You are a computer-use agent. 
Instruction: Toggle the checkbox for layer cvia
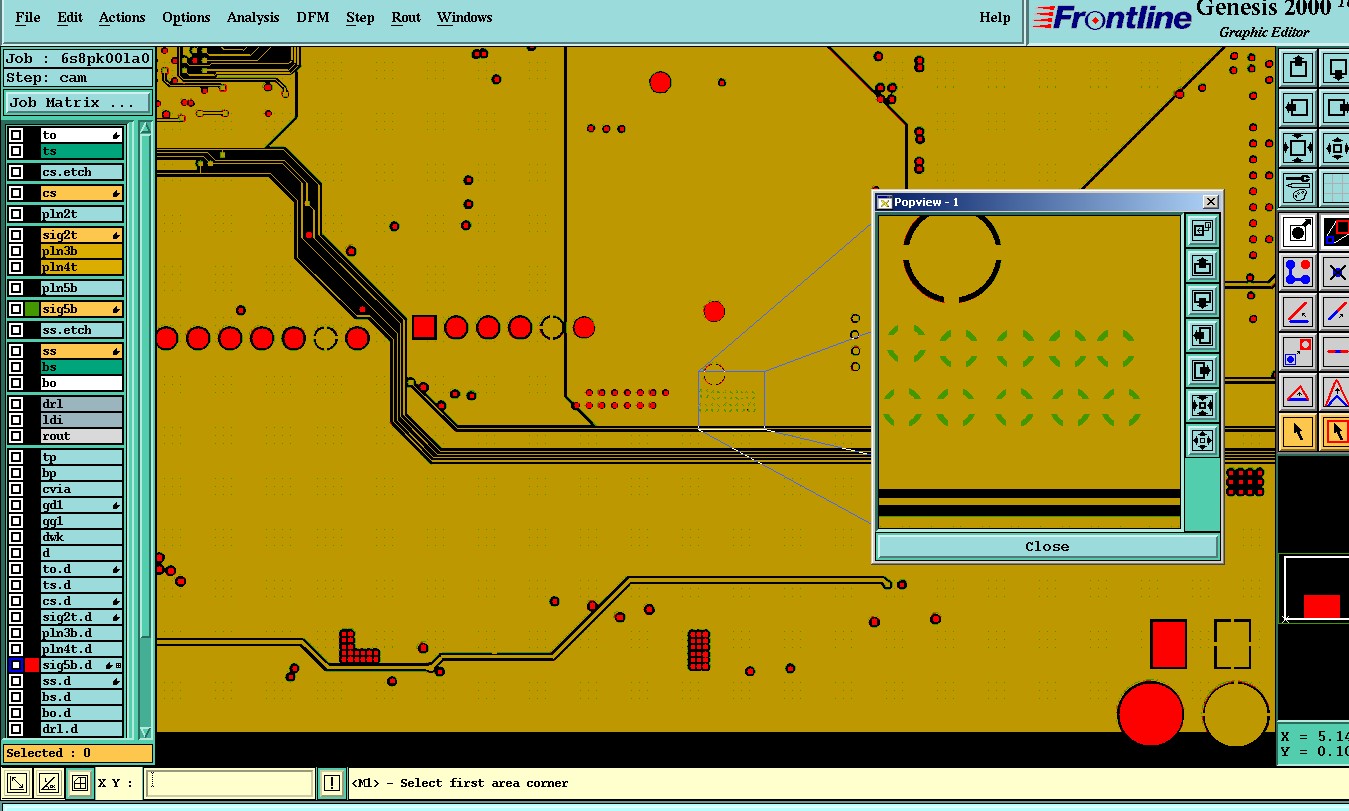click(16, 489)
